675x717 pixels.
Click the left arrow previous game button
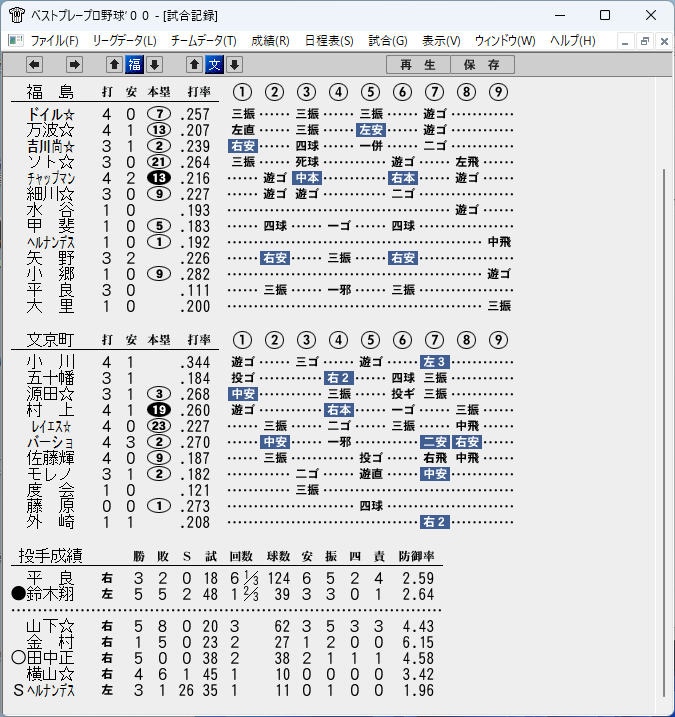pos(34,65)
